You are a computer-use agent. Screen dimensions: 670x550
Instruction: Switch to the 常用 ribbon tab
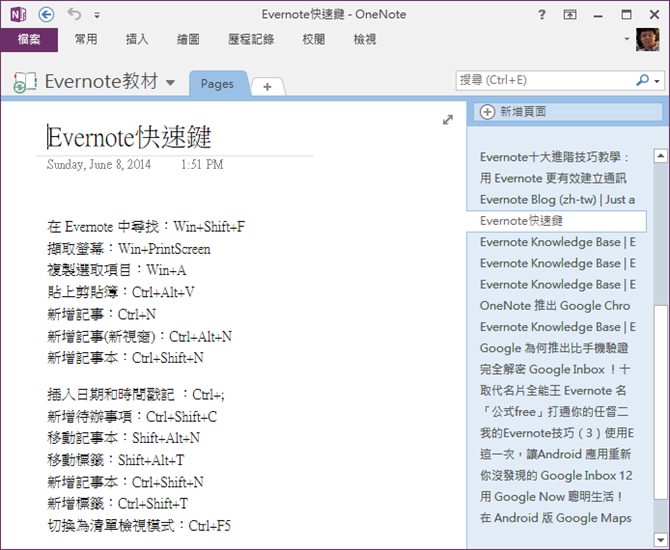coord(86,39)
